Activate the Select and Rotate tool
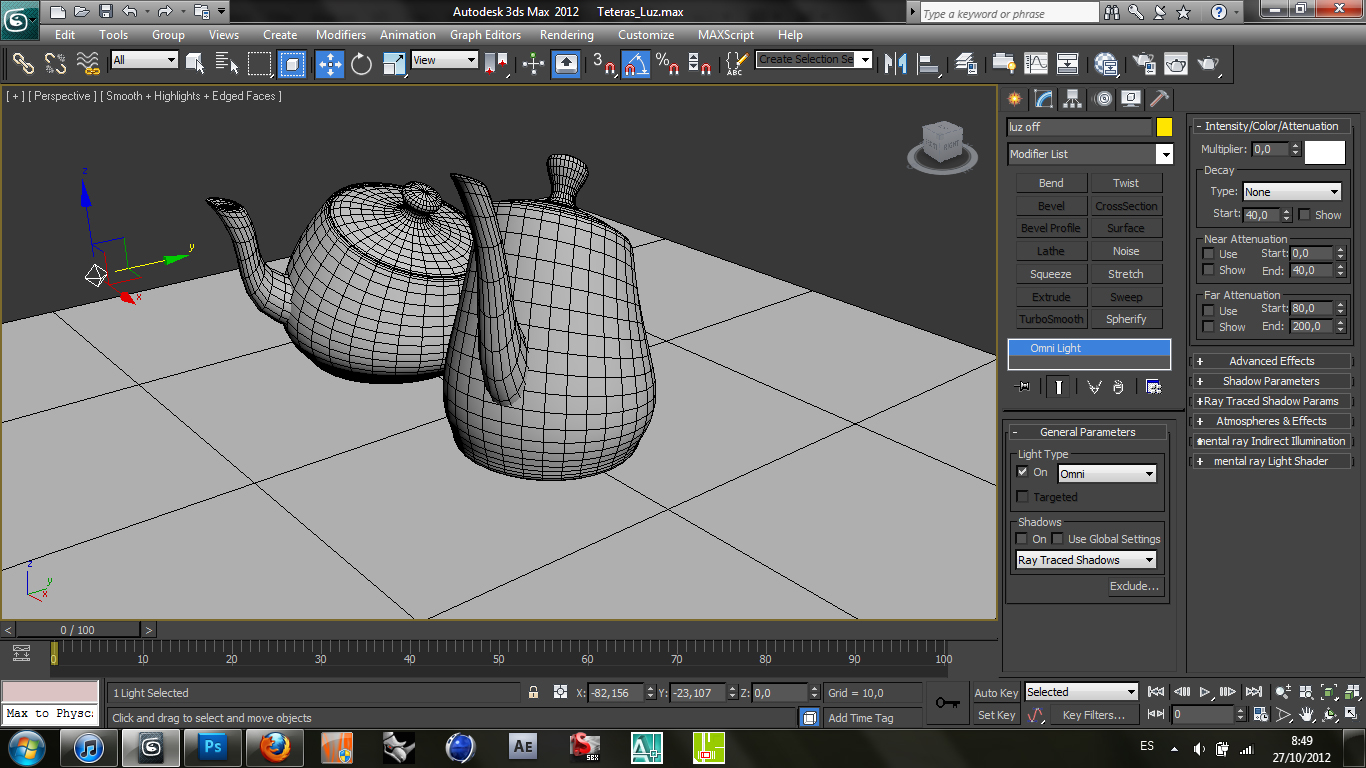The width and height of the screenshot is (1366, 768). [x=361, y=64]
